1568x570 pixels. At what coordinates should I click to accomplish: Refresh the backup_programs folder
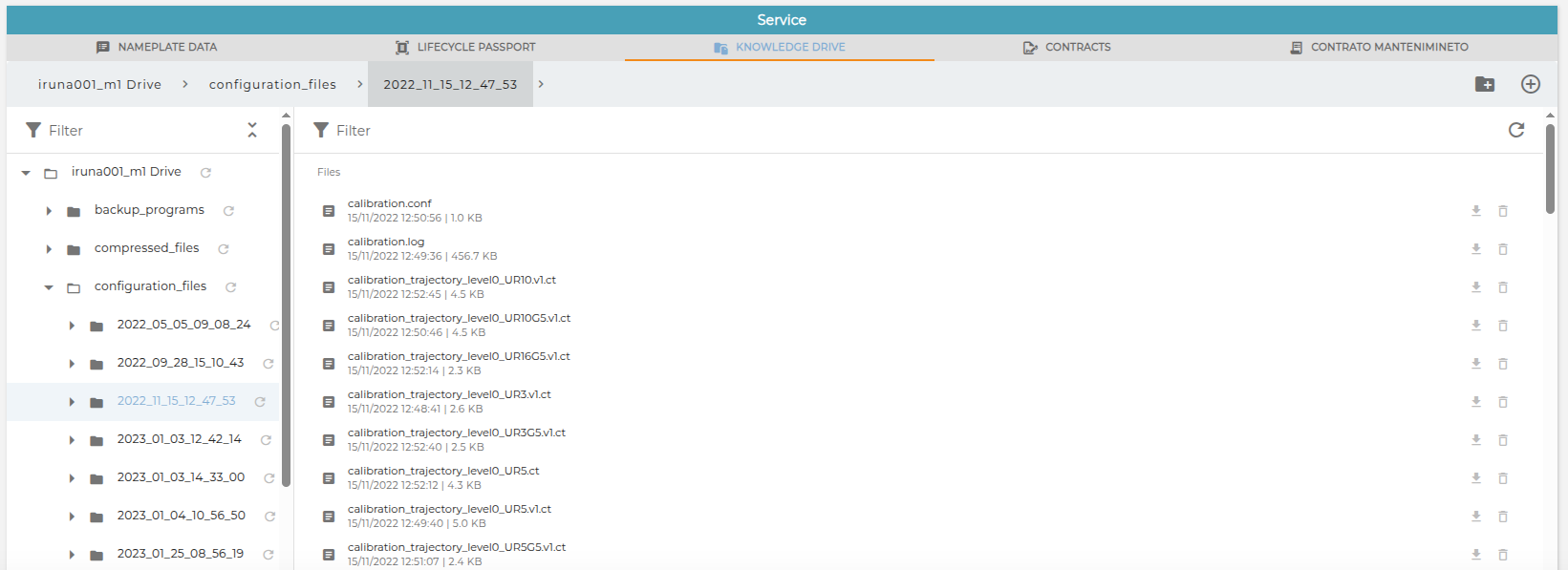click(228, 211)
